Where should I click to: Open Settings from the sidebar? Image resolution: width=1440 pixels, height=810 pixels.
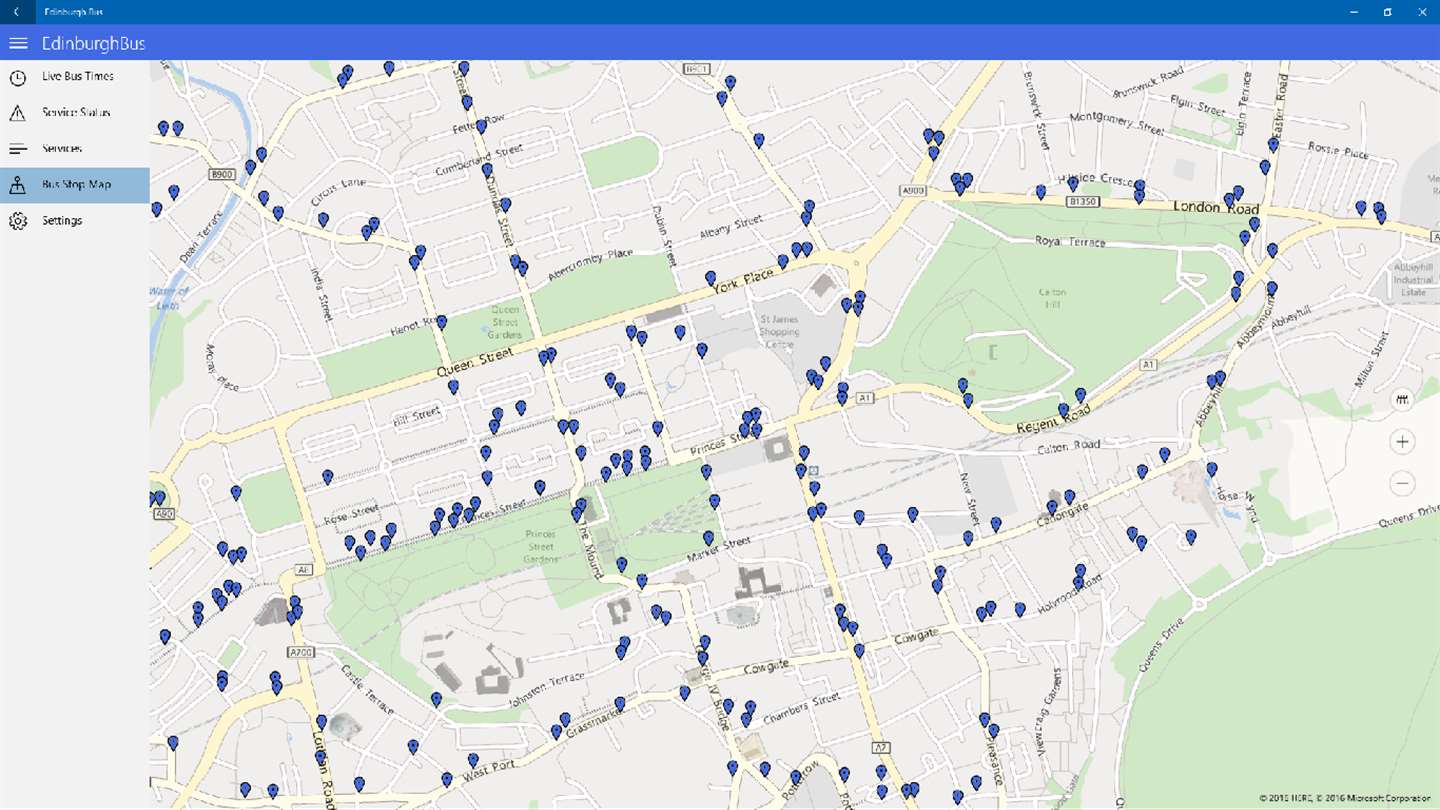75,221
